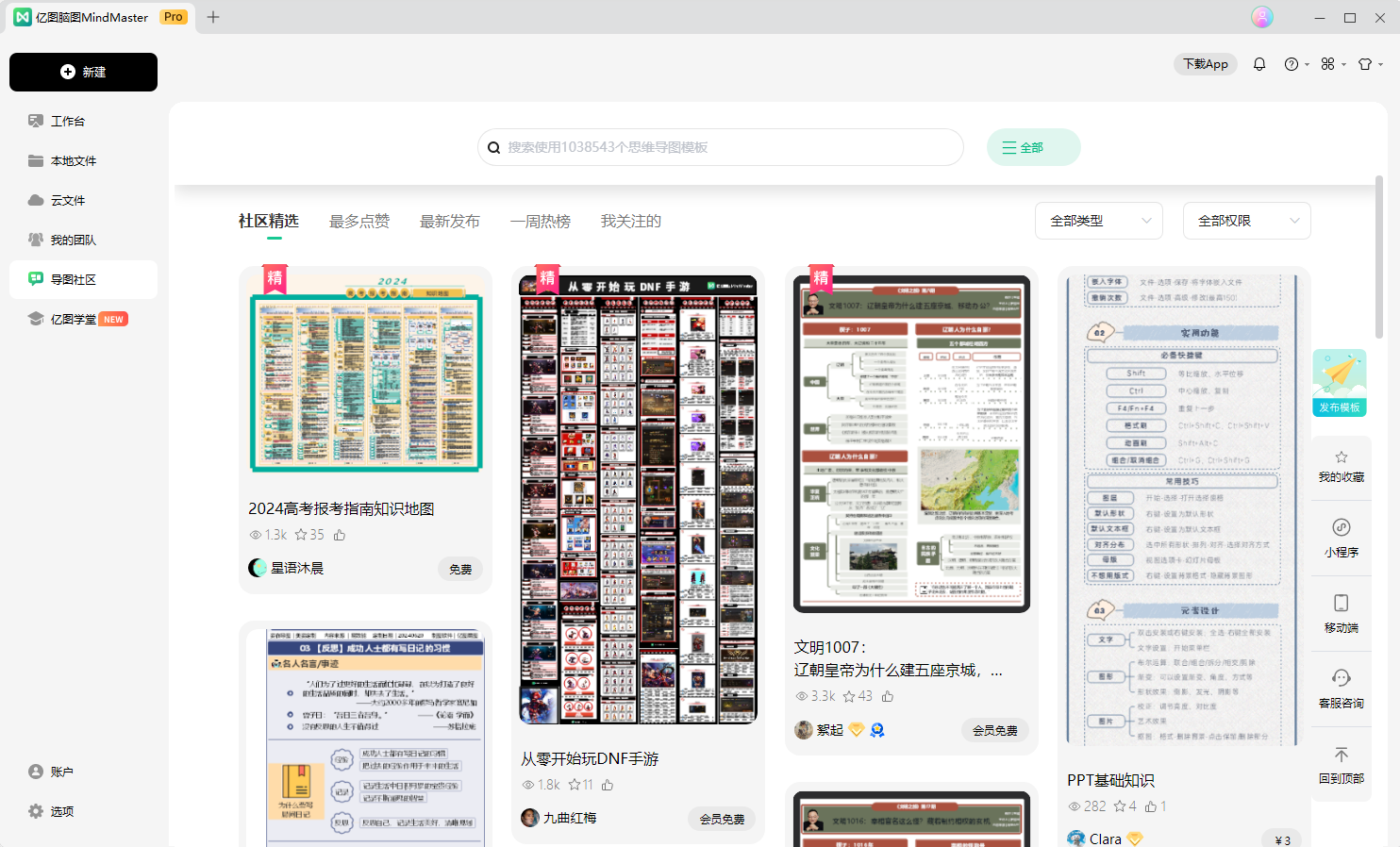Screen dimensions: 1400x847
Task: Click the 新建 button
Action: (x=83, y=73)
